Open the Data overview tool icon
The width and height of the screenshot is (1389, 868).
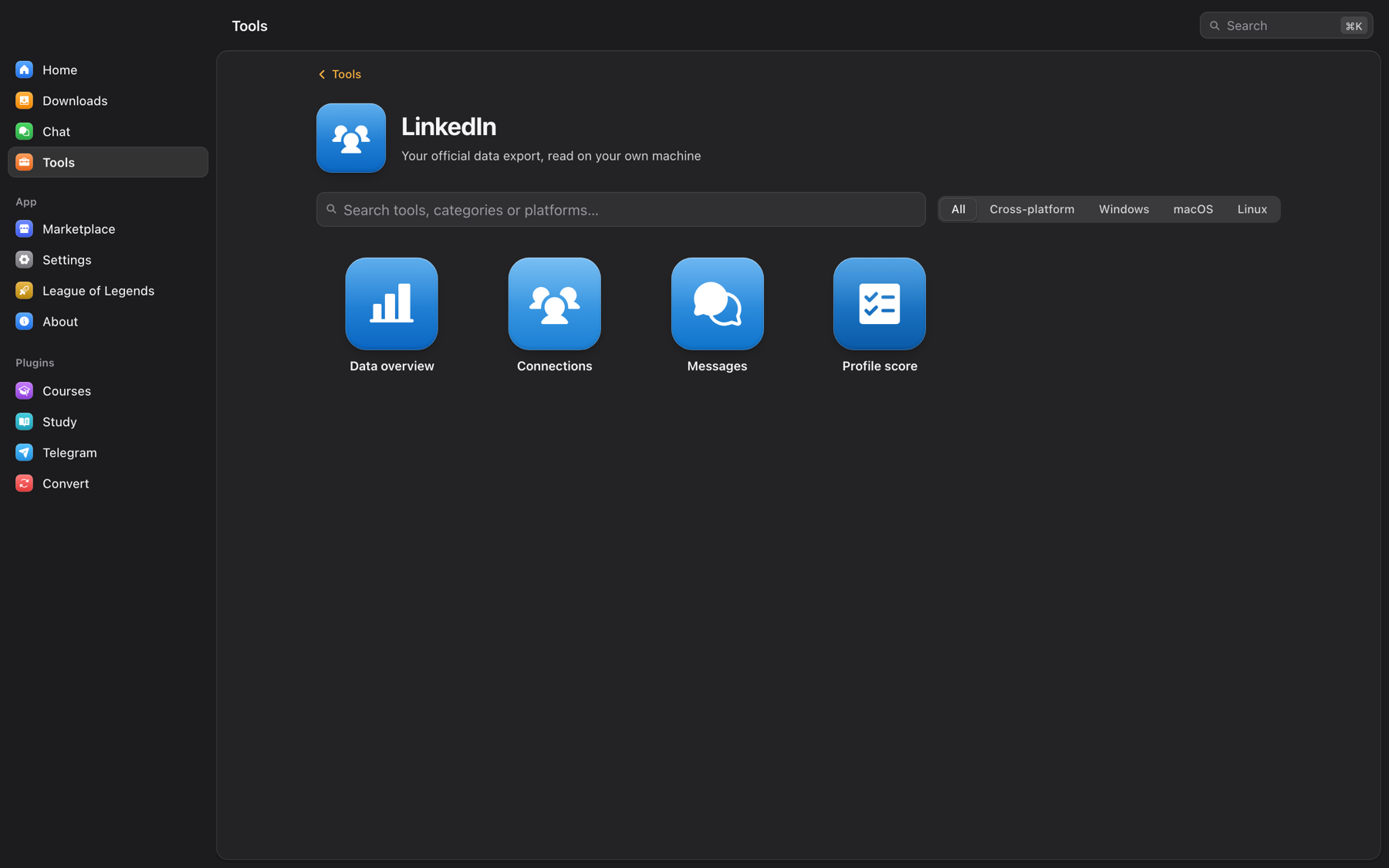coord(391,303)
